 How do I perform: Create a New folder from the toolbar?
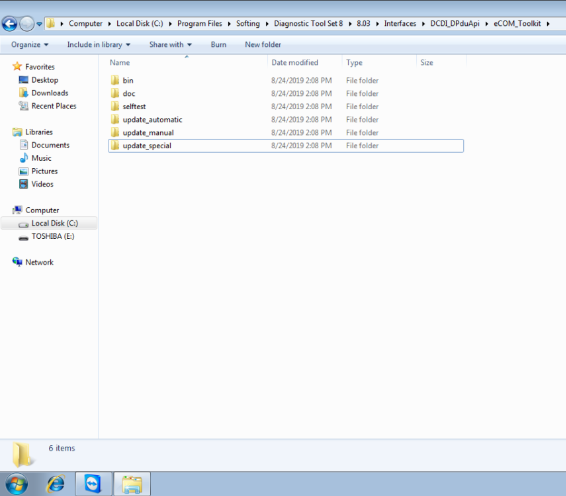click(263, 44)
